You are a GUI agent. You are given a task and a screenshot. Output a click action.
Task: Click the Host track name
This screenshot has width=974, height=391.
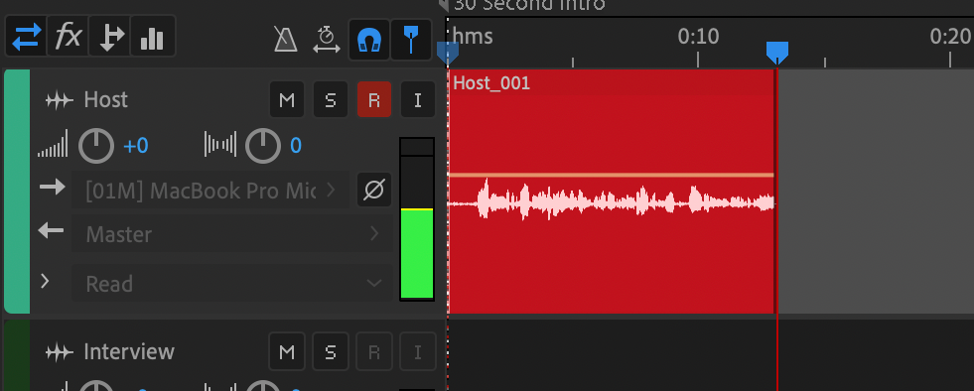coord(106,99)
